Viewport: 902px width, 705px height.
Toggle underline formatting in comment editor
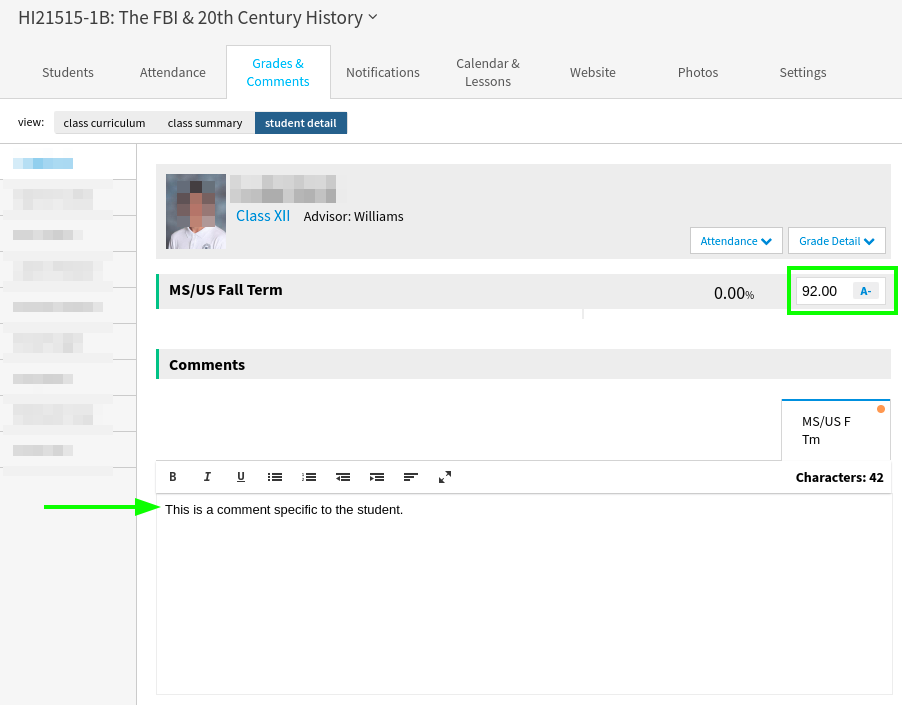click(241, 477)
